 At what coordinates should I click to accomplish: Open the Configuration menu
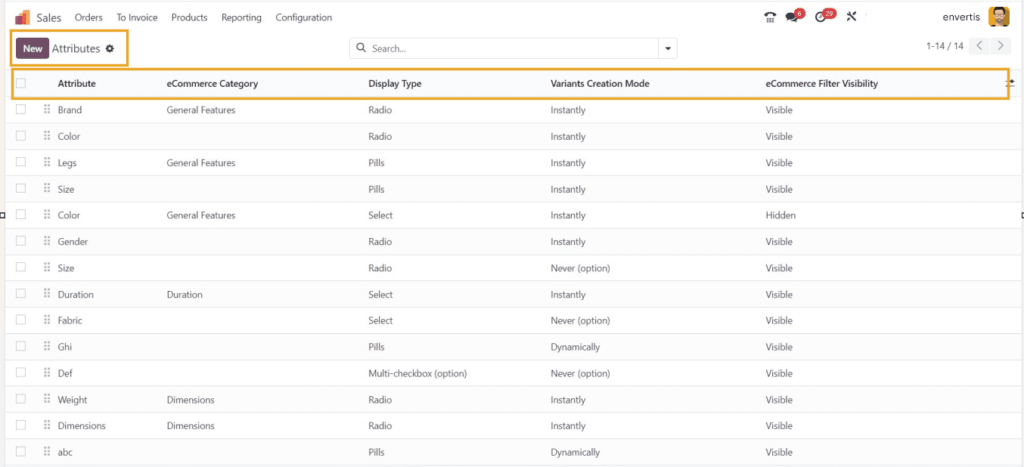pos(303,17)
